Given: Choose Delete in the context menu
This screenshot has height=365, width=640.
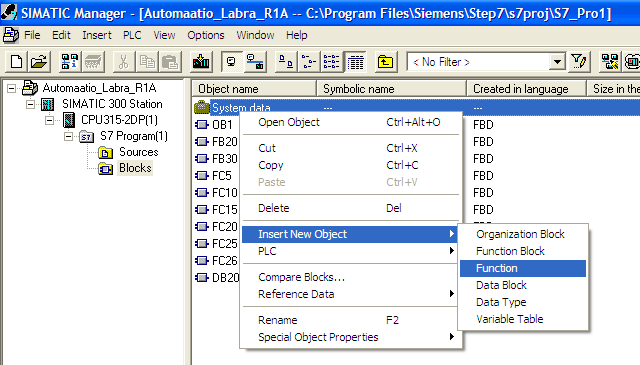Looking at the screenshot, I should coord(351,208).
